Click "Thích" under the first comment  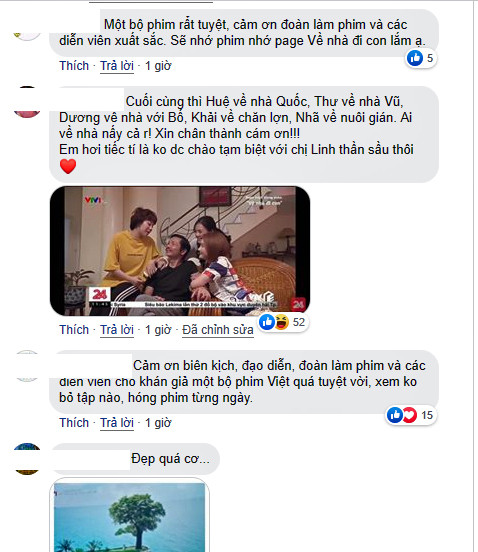click(x=74, y=66)
